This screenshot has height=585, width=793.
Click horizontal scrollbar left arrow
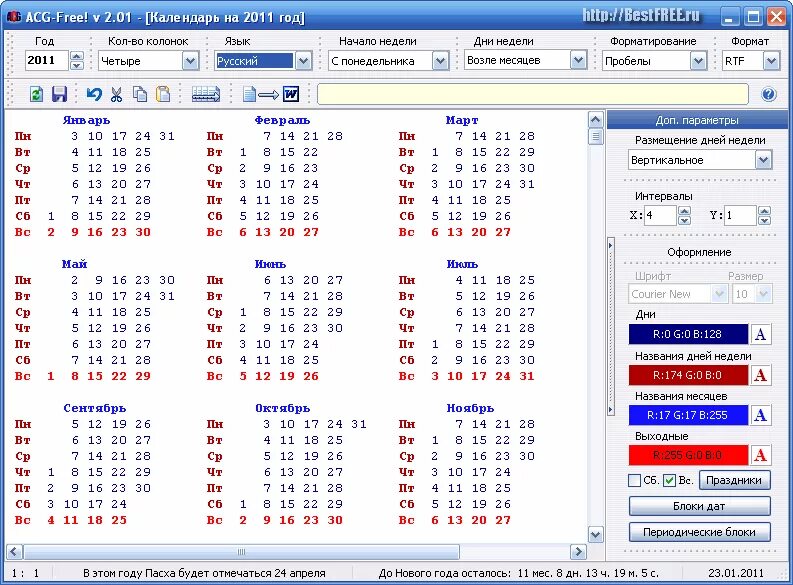click(14, 552)
